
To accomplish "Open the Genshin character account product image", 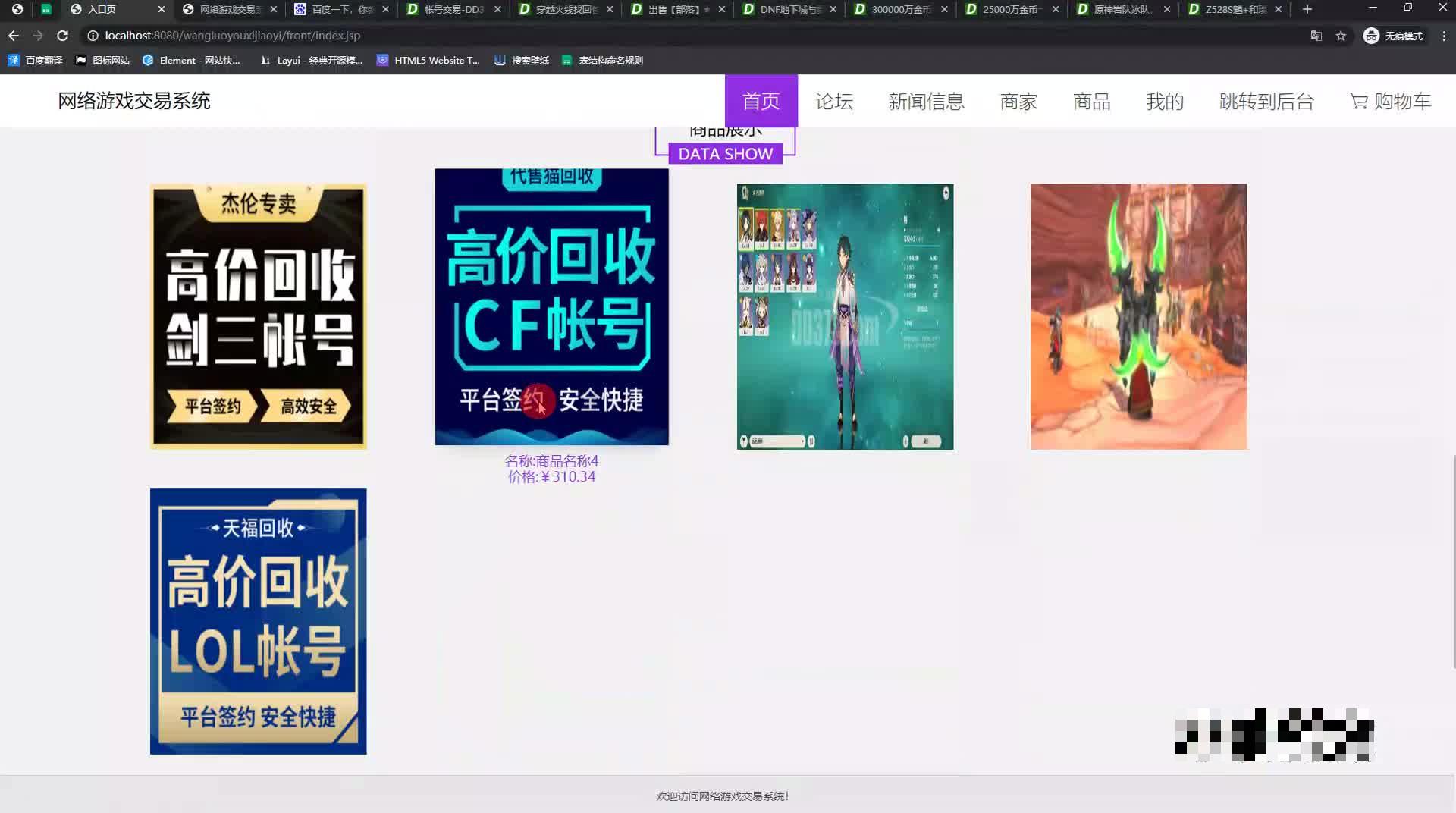I will (x=845, y=316).
